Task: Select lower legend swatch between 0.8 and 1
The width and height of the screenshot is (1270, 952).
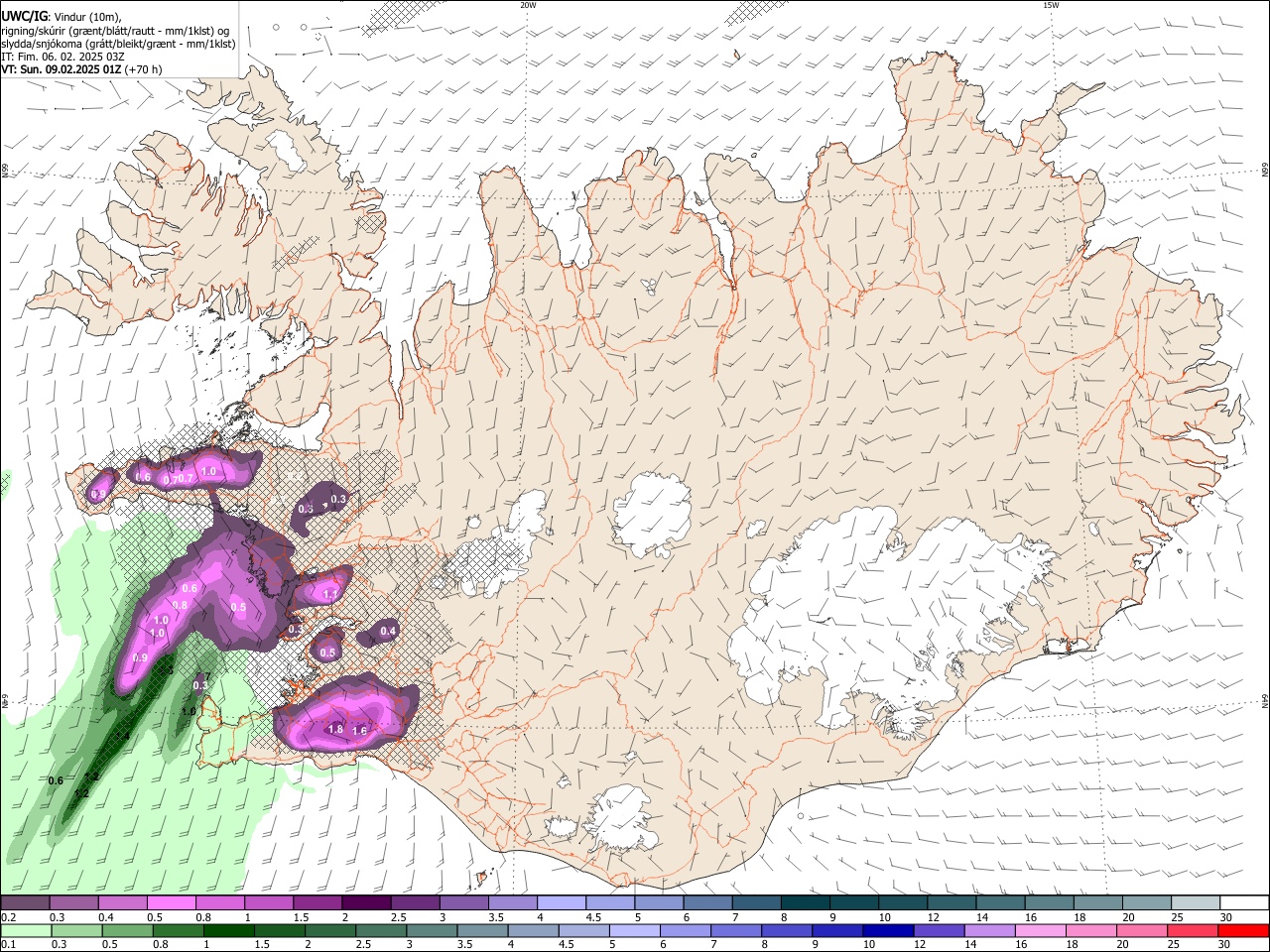Action: (178, 931)
